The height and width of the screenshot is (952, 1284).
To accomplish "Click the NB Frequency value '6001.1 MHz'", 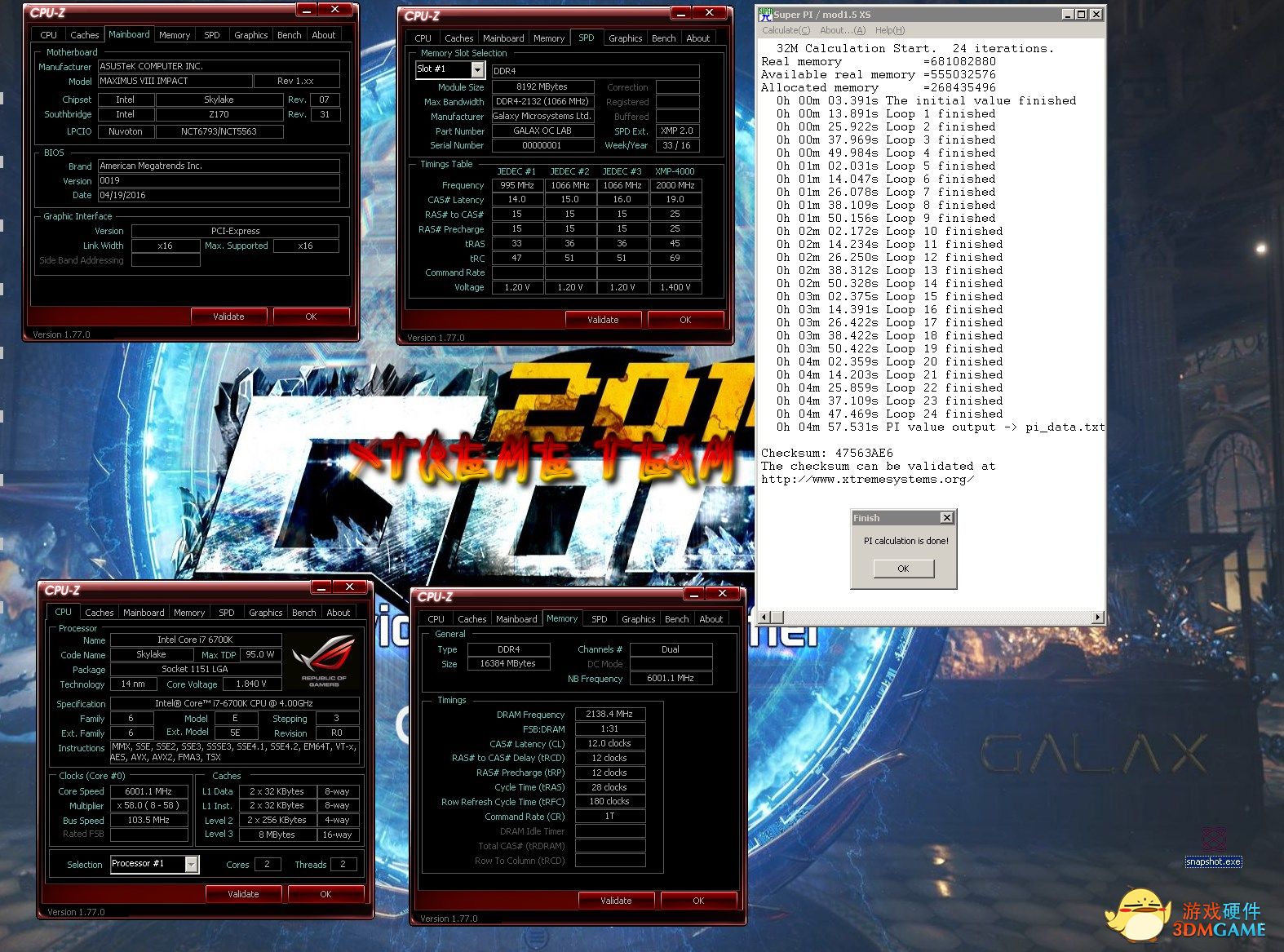I will 671,679.
